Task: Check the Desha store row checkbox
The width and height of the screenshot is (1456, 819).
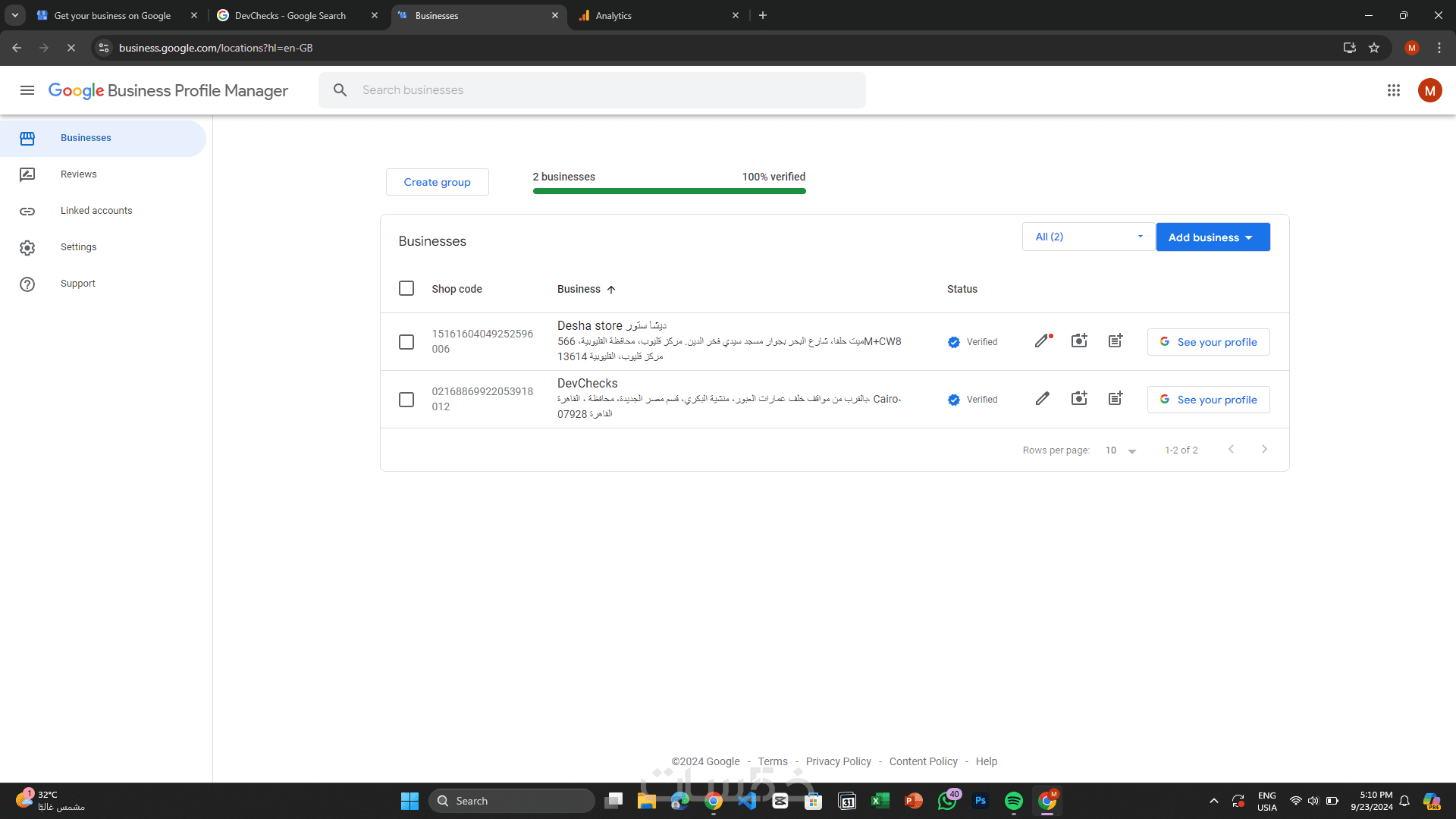Action: point(406,342)
